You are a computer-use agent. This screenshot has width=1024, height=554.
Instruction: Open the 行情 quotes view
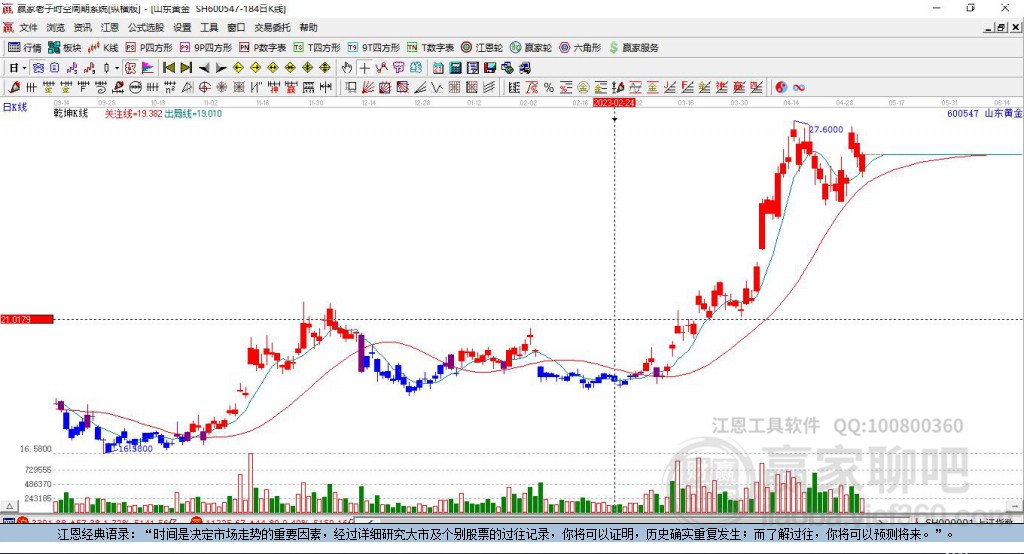pos(24,48)
